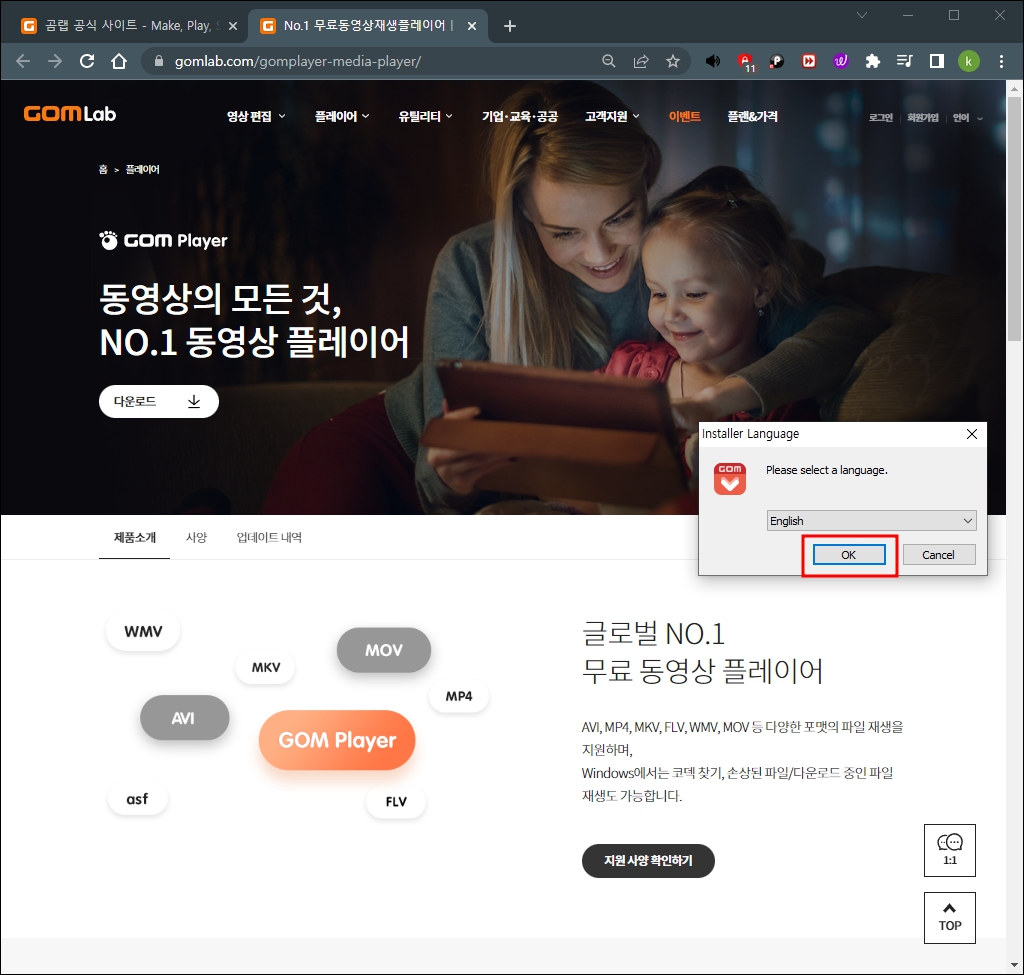Open the 플레이어 navigation dropdown
1024x975 pixels.
tap(339, 116)
